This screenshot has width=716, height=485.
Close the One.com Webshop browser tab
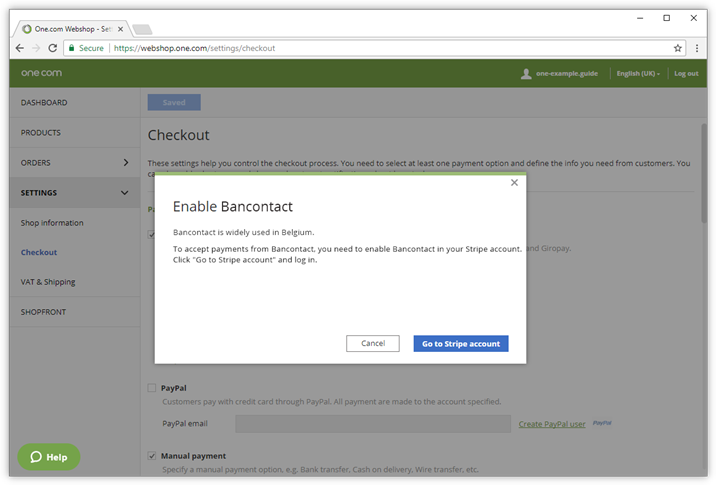(121, 29)
